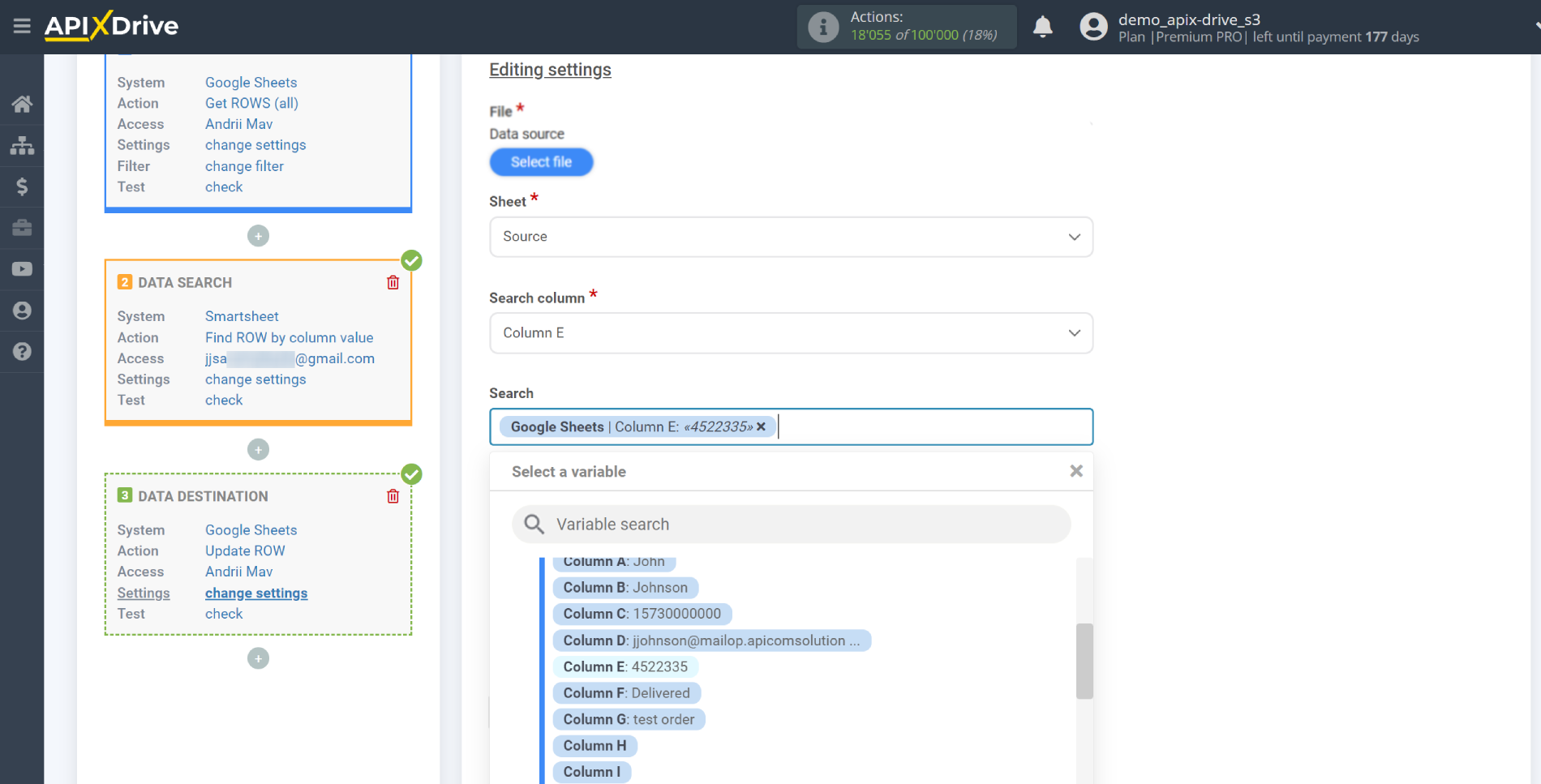Open Data Destination Andrii Mav access
The width and height of the screenshot is (1541, 784).
click(238, 572)
